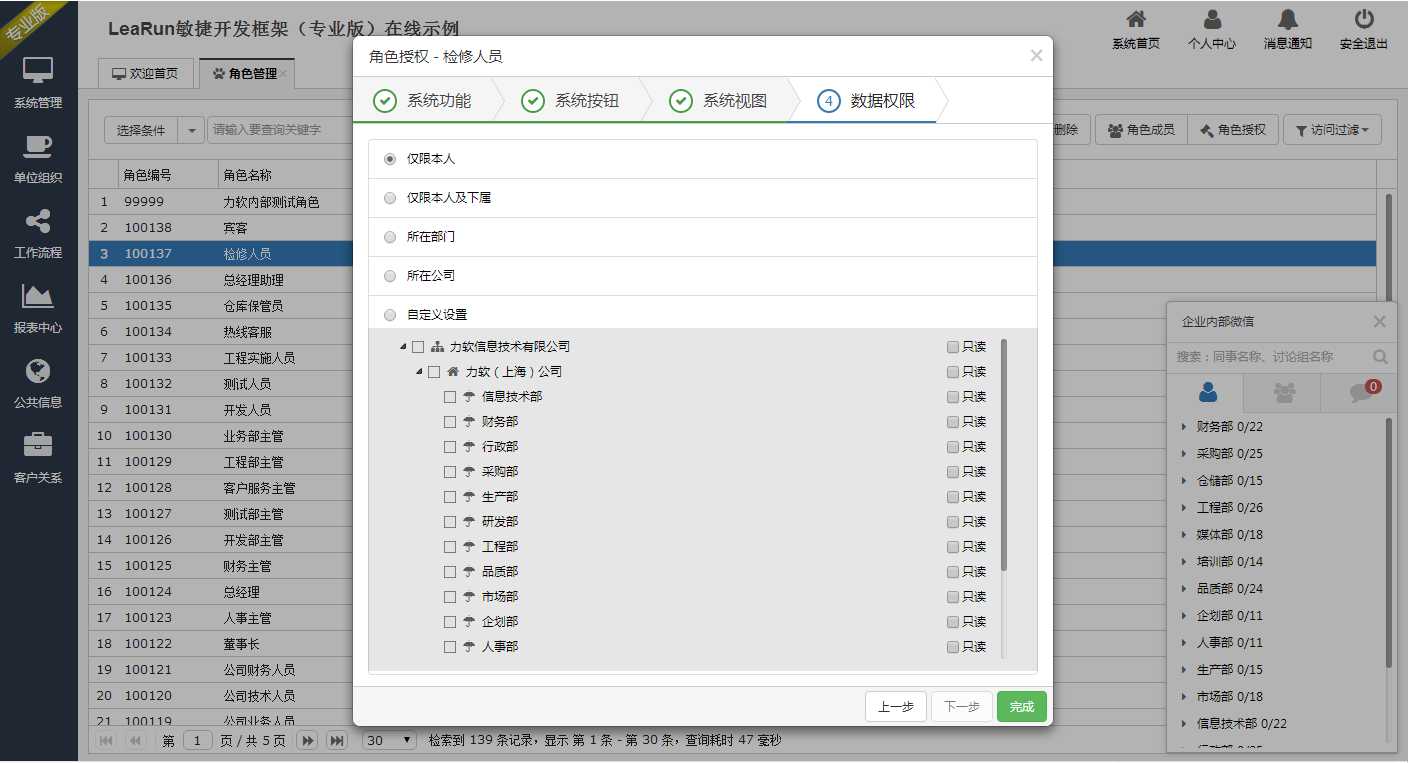This screenshot has height=763, width=1408.
Task: Check 只读 for 研发部 row
Action: (x=953, y=522)
